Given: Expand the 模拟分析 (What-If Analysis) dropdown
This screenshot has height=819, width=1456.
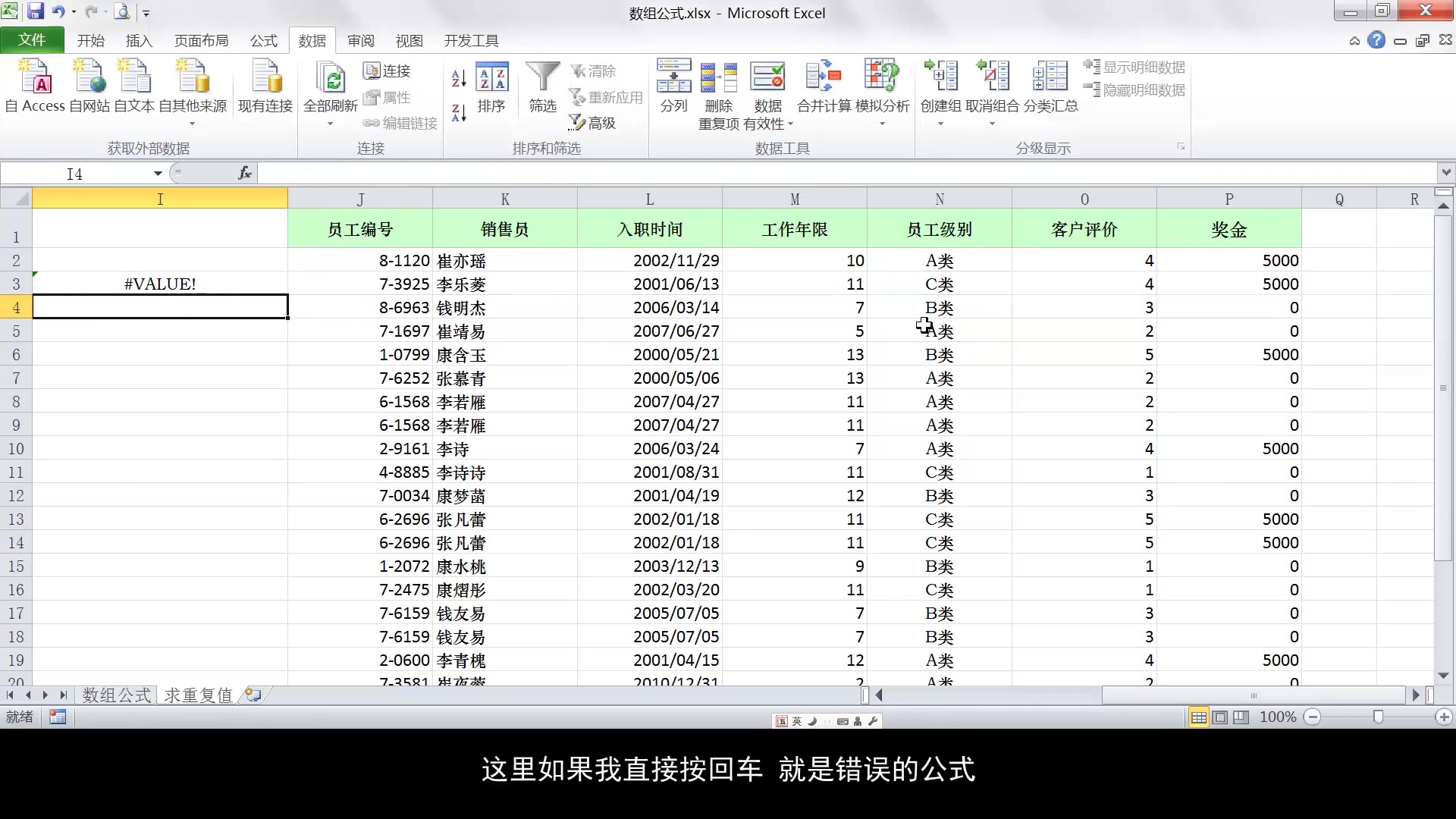Looking at the screenshot, I should 882,124.
